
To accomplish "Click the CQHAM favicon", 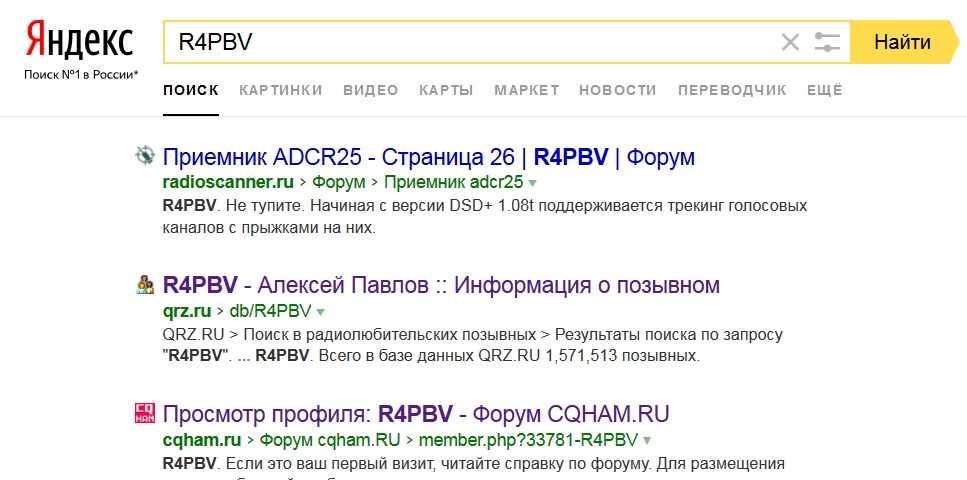I will coord(144,413).
